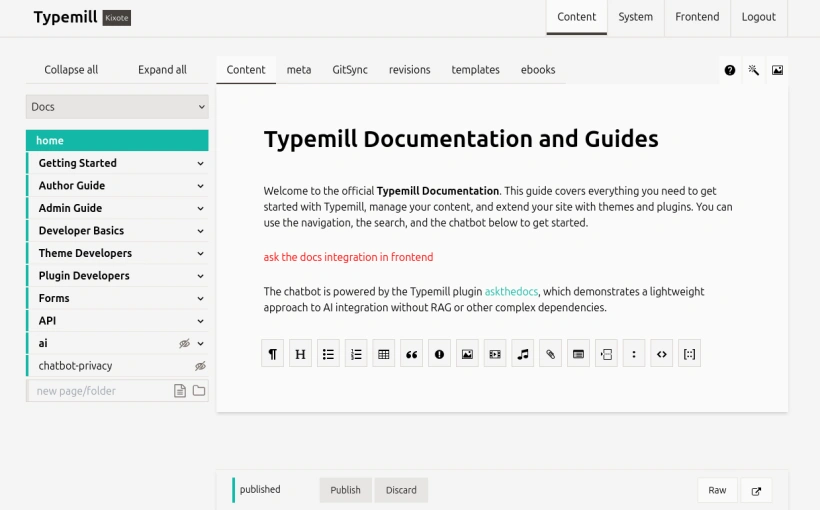
Task: Create new page with file icon
Action: (x=180, y=391)
